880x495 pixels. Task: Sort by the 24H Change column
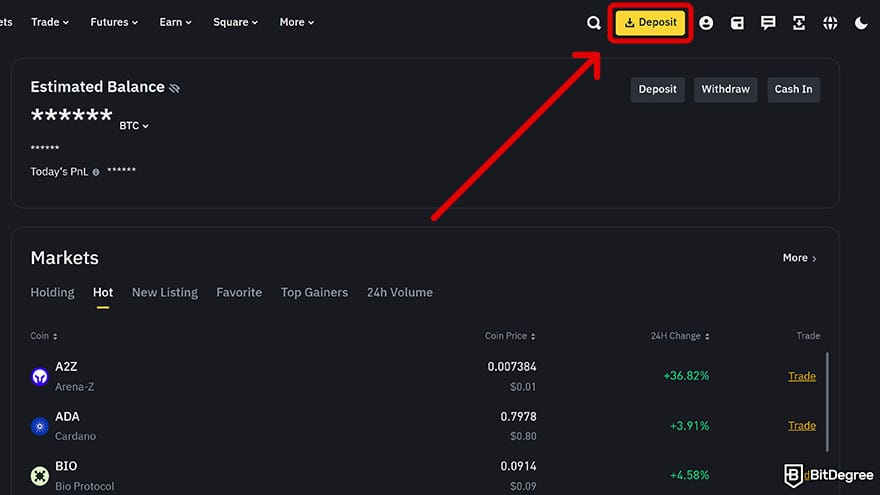pyautogui.click(x=680, y=336)
